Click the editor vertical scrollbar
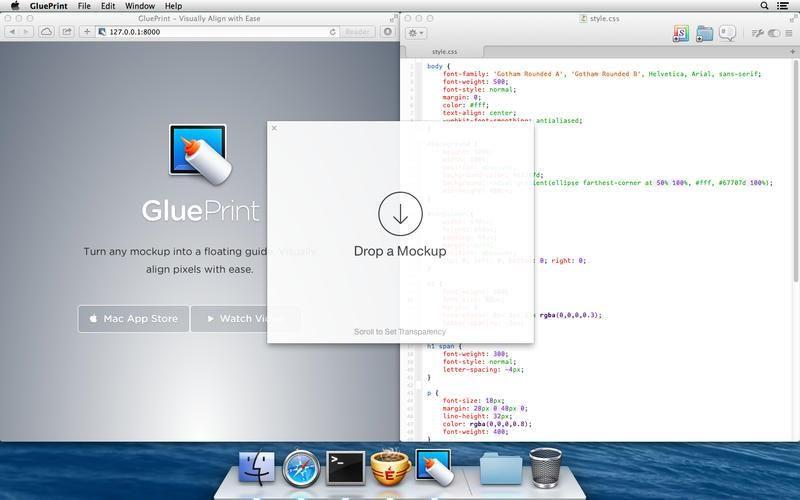 [x=796, y=171]
